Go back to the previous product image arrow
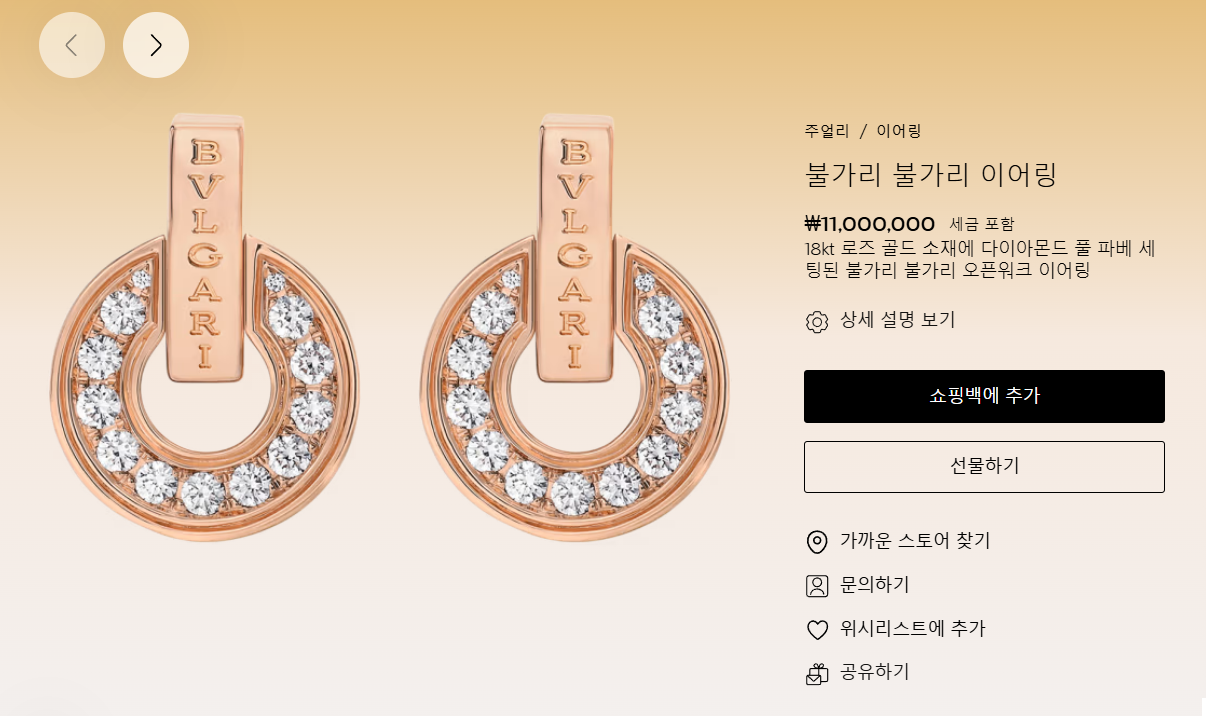Screen dimensions: 1206x716 click(72, 45)
